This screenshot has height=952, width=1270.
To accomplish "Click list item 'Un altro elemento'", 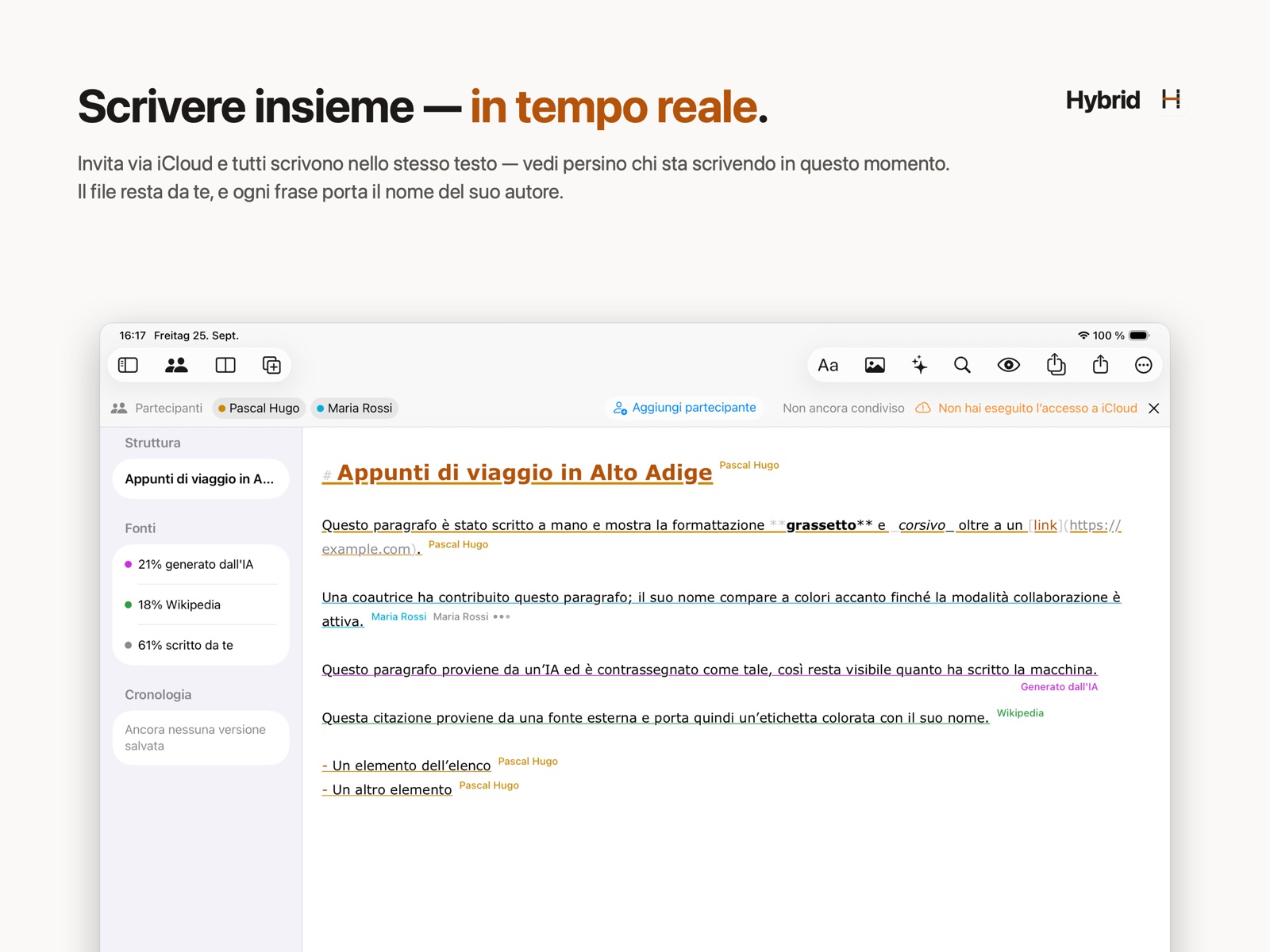I will point(392,790).
